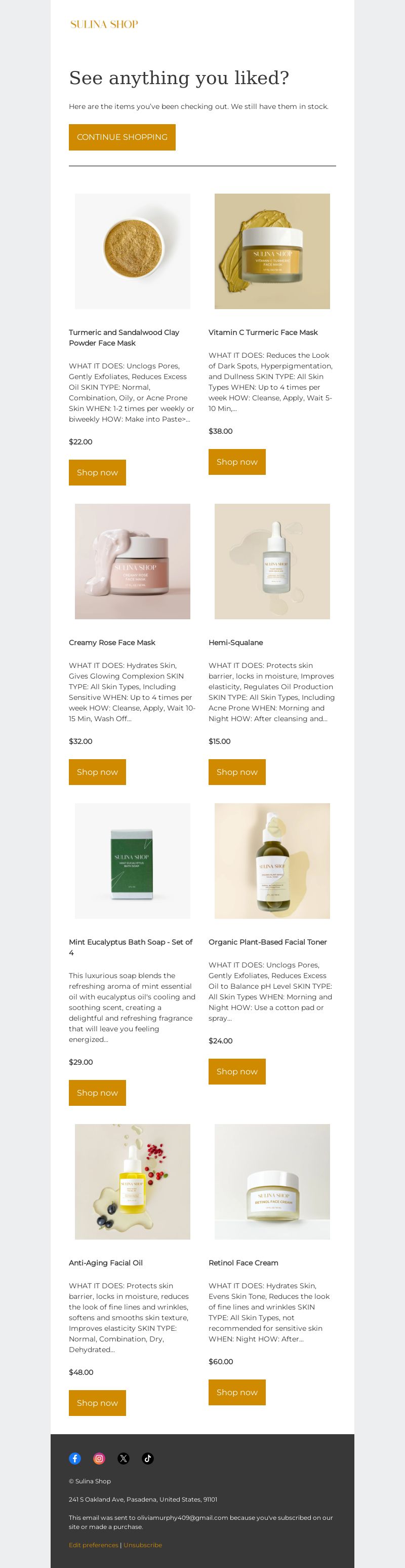
Task: Click the Retinol Face Cream title
Action: [243, 1262]
